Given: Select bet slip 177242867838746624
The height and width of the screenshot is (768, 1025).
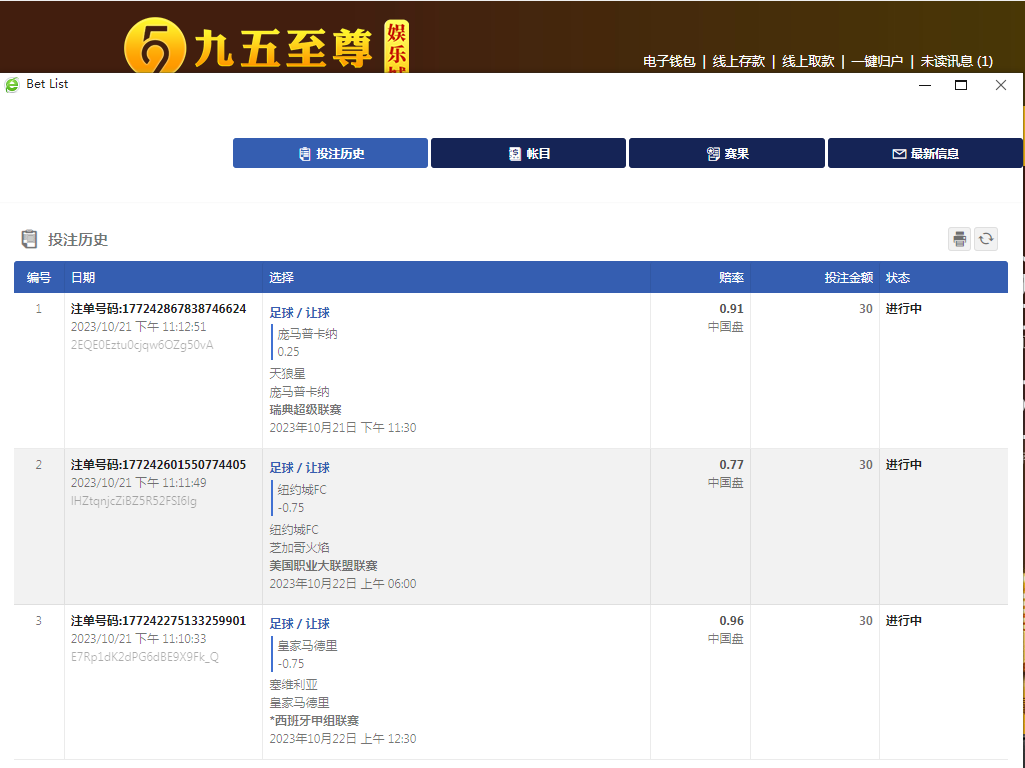Looking at the screenshot, I should 158,309.
